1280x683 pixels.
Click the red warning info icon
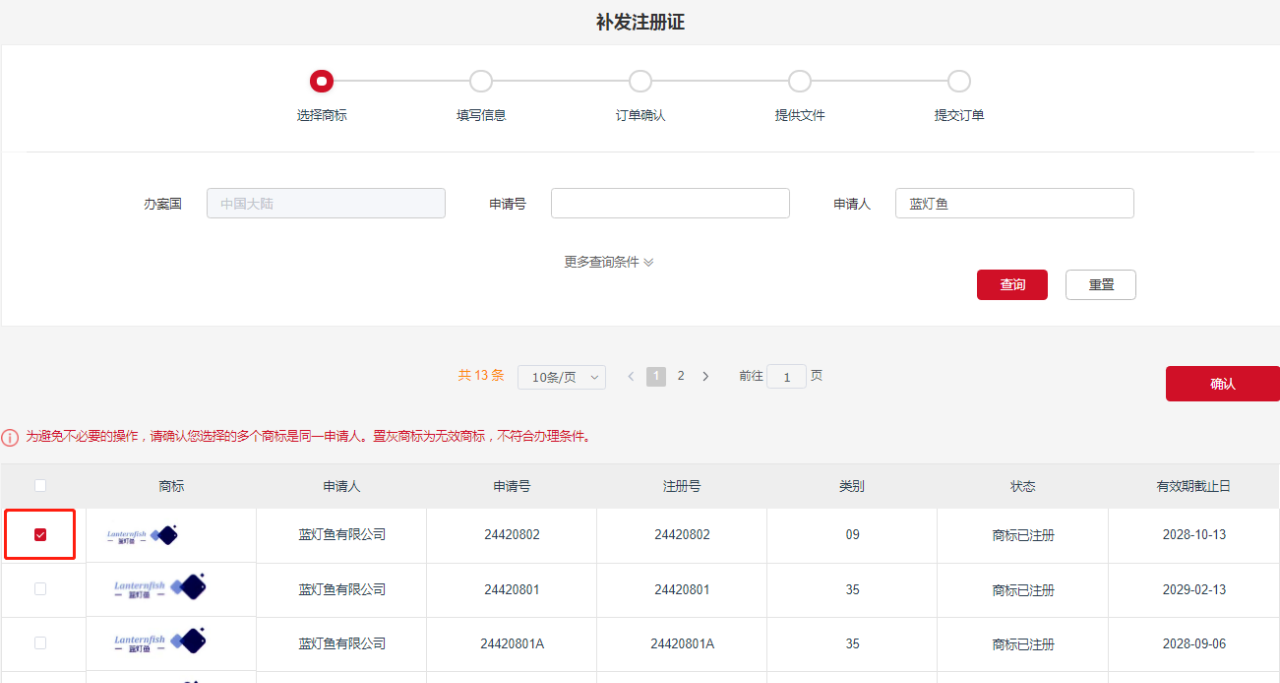pyautogui.click(x=10, y=437)
